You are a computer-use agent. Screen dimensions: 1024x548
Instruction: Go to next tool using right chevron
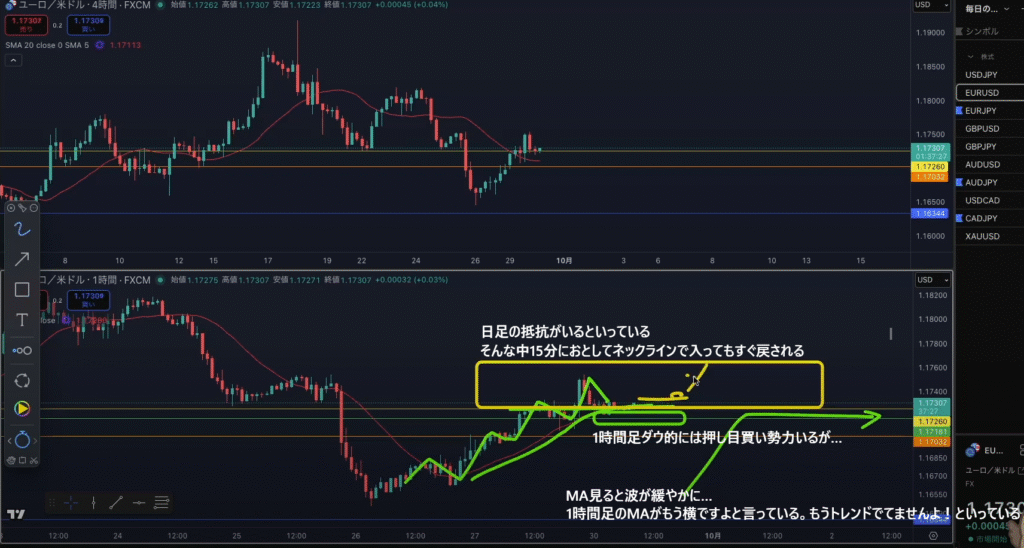(x=35, y=441)
